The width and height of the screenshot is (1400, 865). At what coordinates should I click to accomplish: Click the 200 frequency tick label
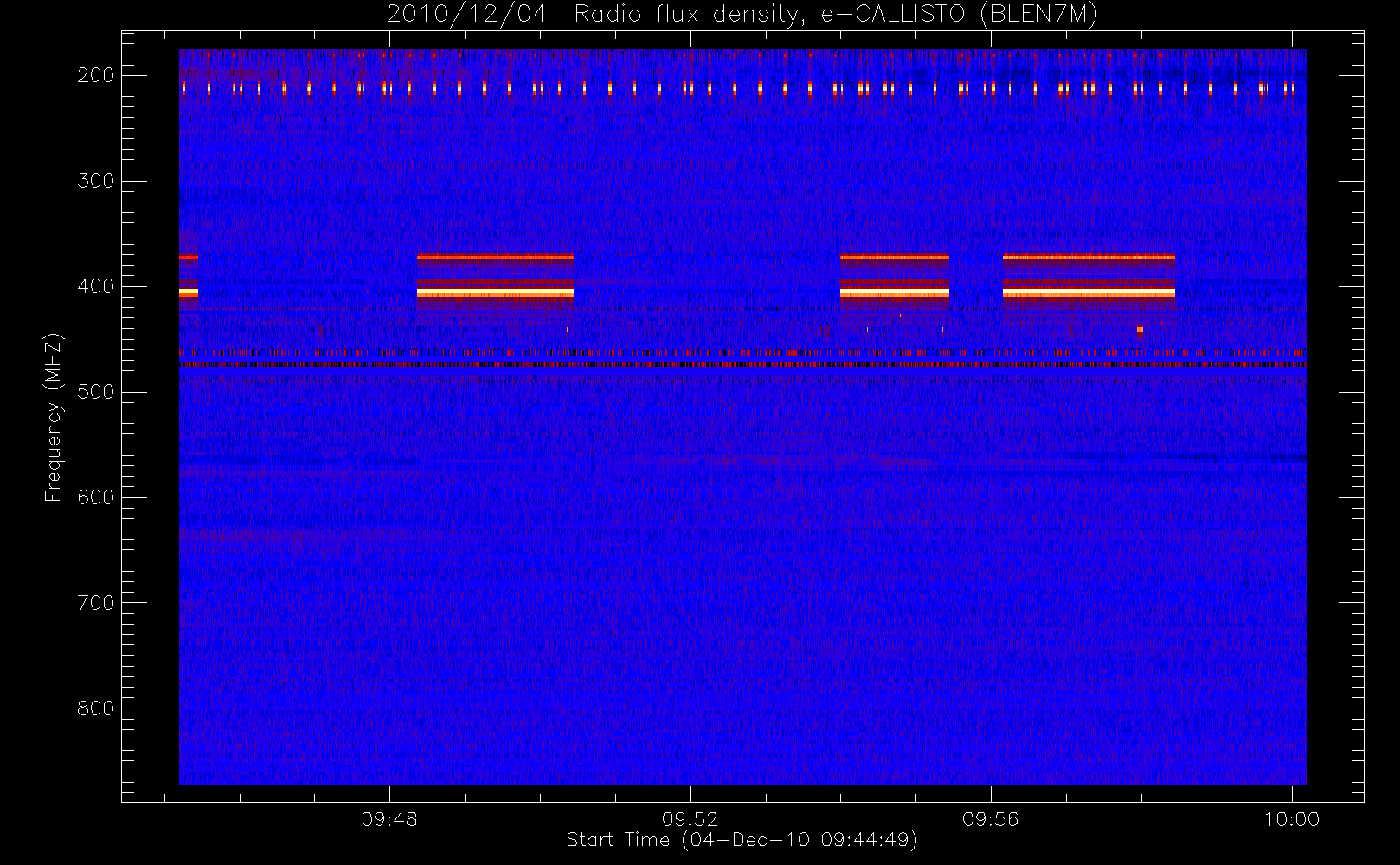click(96, 75)
